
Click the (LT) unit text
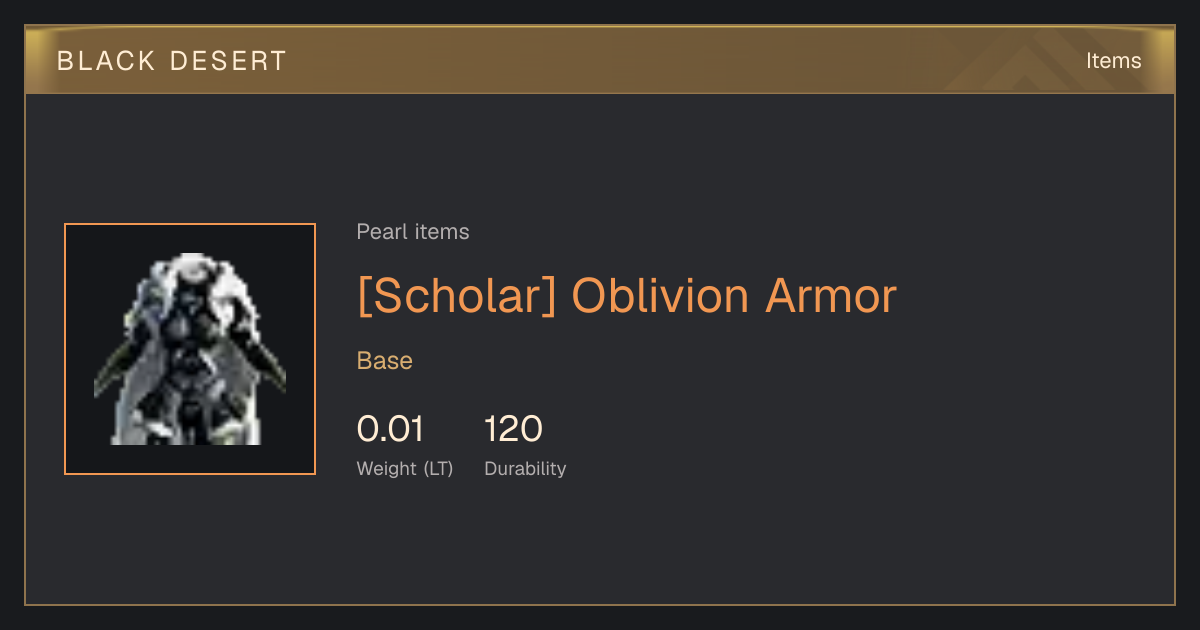[438, 469]
